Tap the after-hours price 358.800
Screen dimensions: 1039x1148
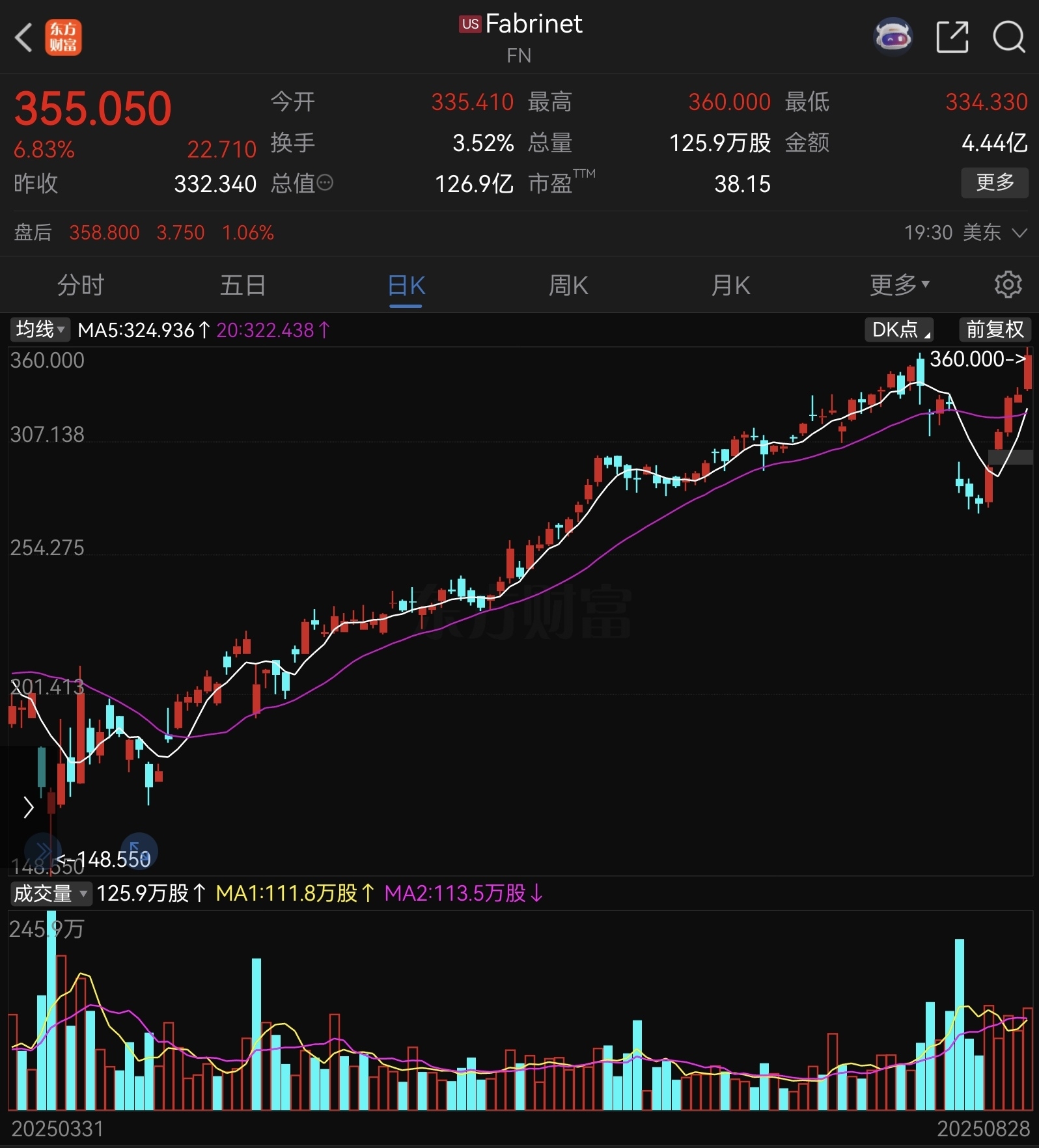tap(104, 232)
